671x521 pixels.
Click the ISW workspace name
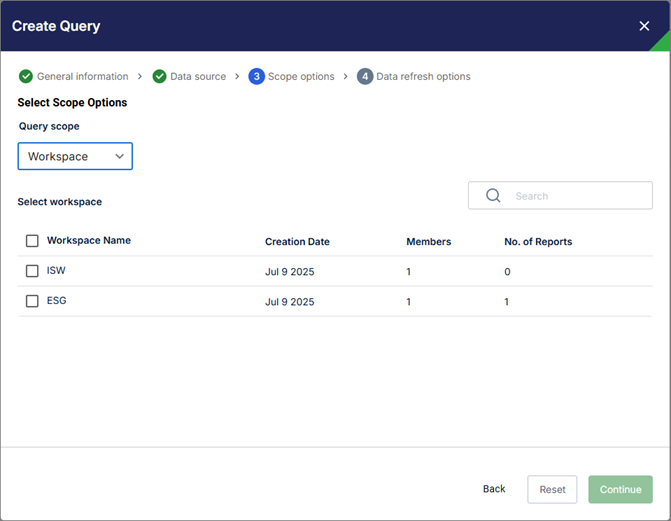56,271
